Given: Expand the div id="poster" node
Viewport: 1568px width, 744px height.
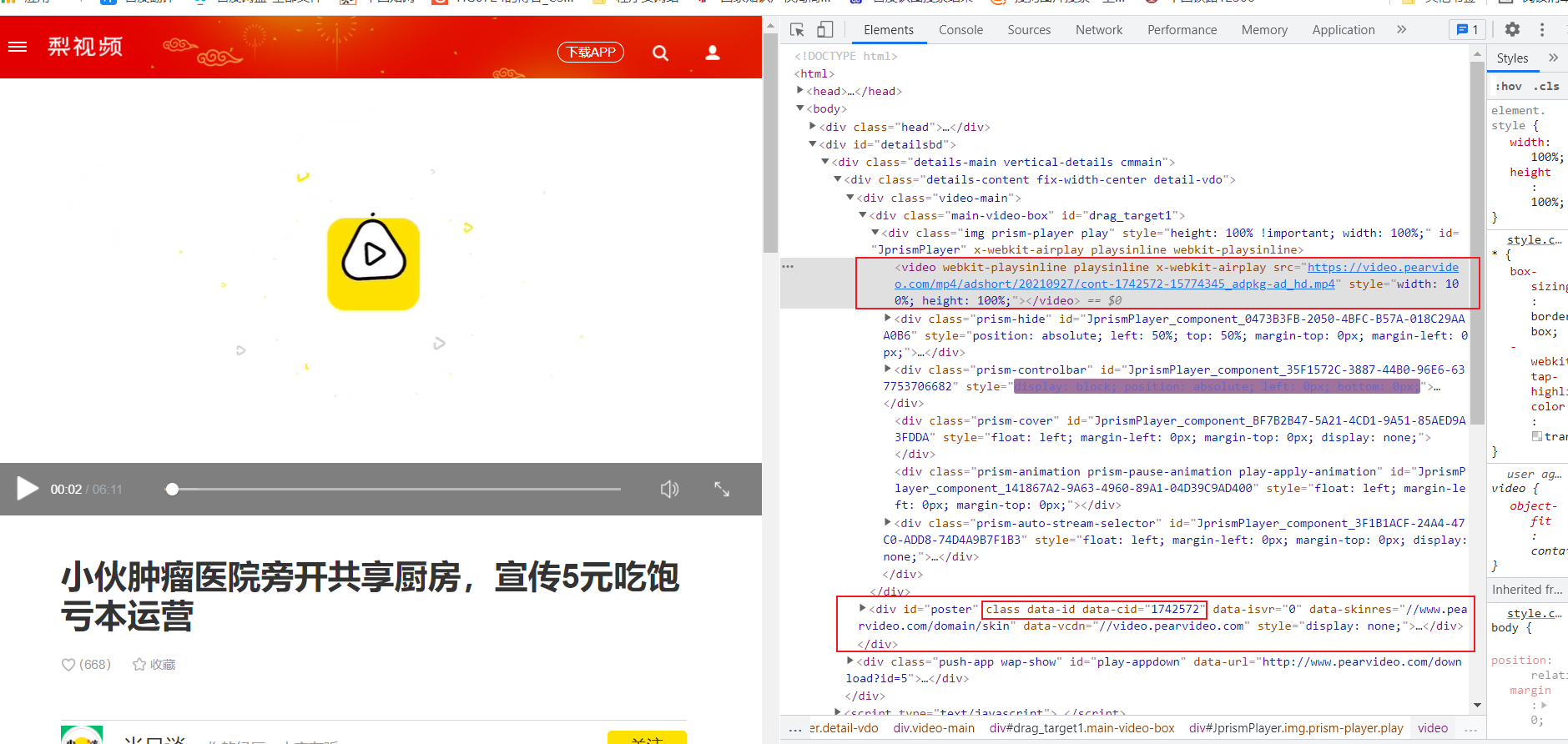Looking at the screenshot, I should point(863,608).
